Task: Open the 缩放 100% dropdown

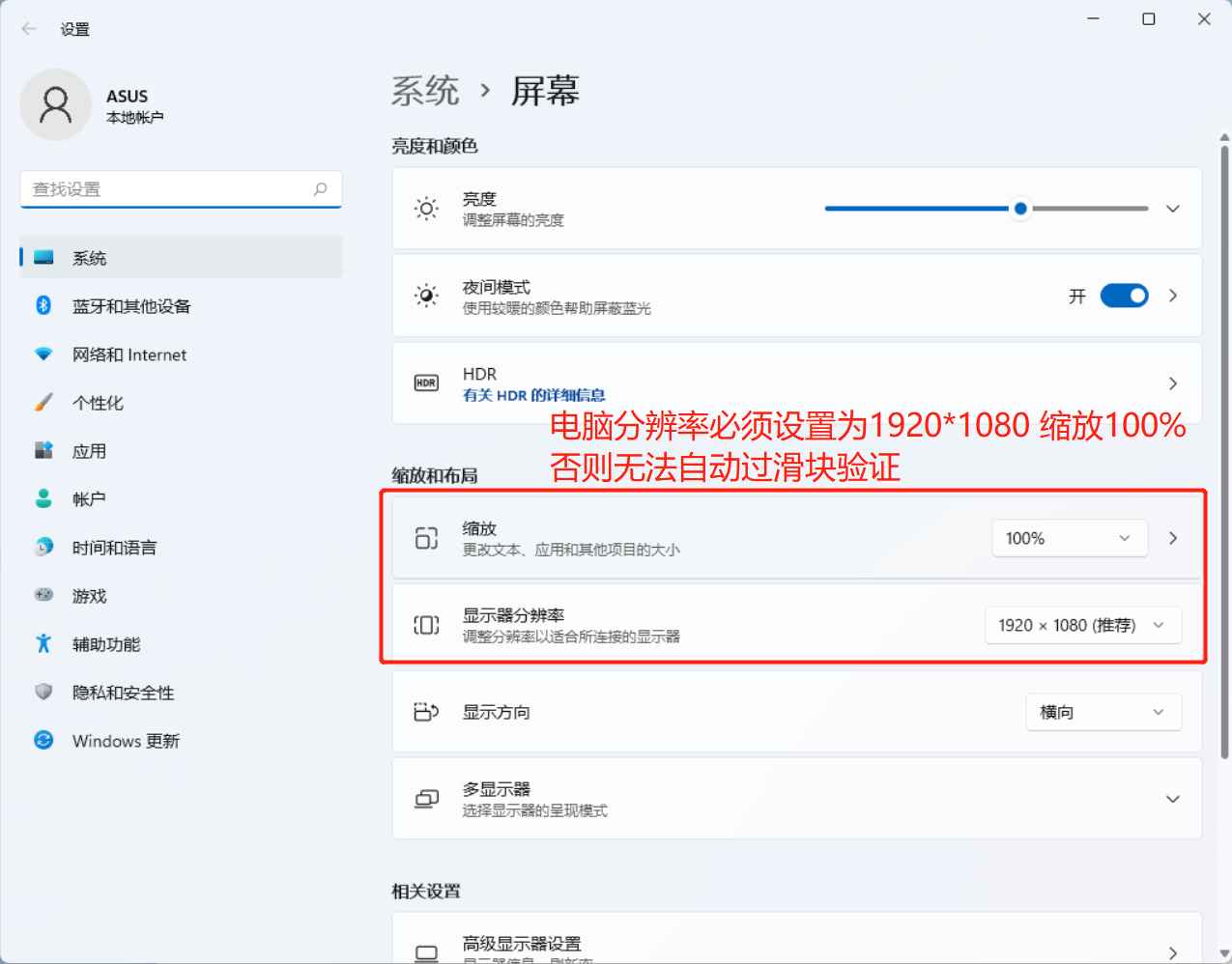Action: [1069, 538]
